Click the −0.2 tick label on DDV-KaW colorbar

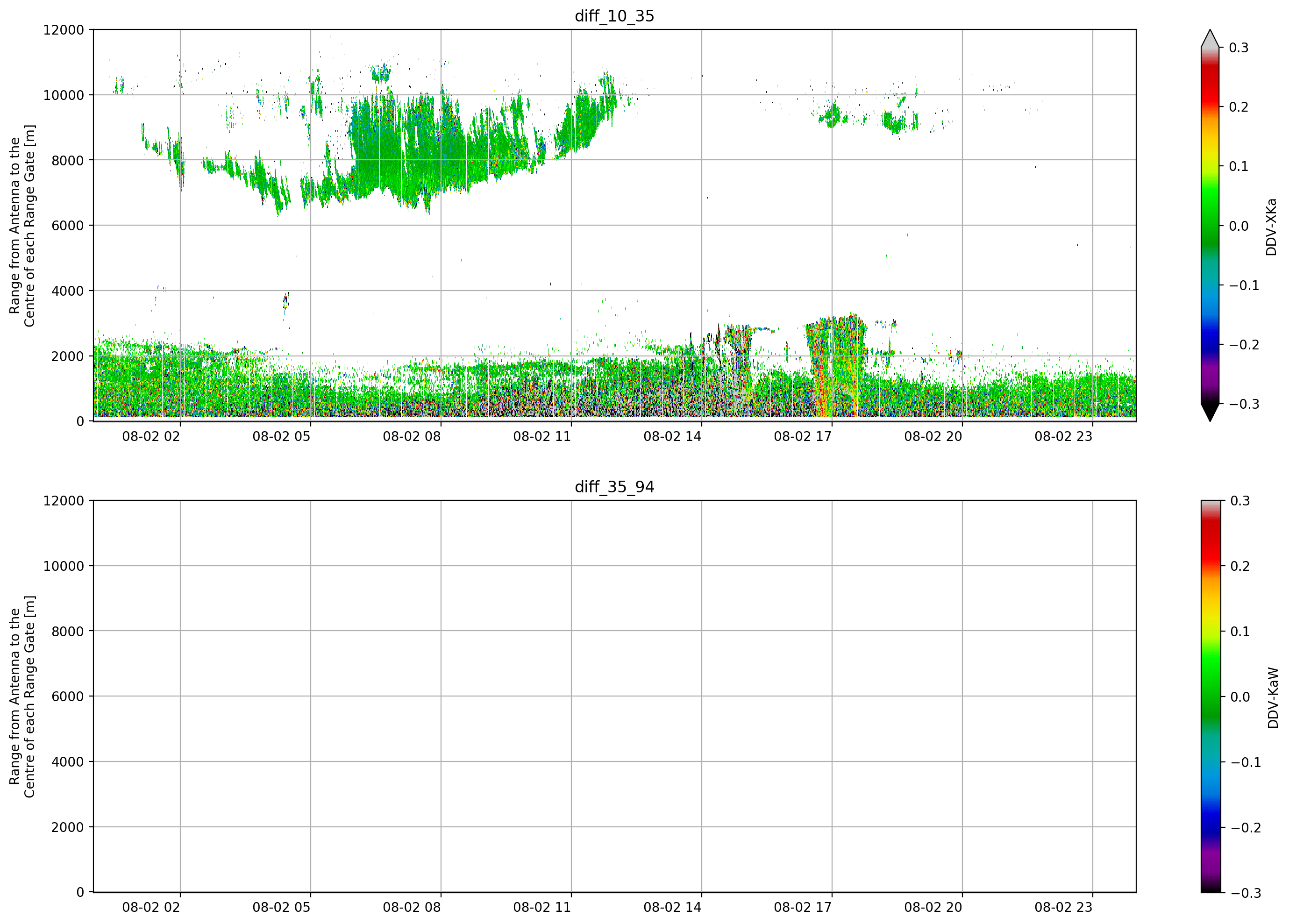(x=1245, y=827)
